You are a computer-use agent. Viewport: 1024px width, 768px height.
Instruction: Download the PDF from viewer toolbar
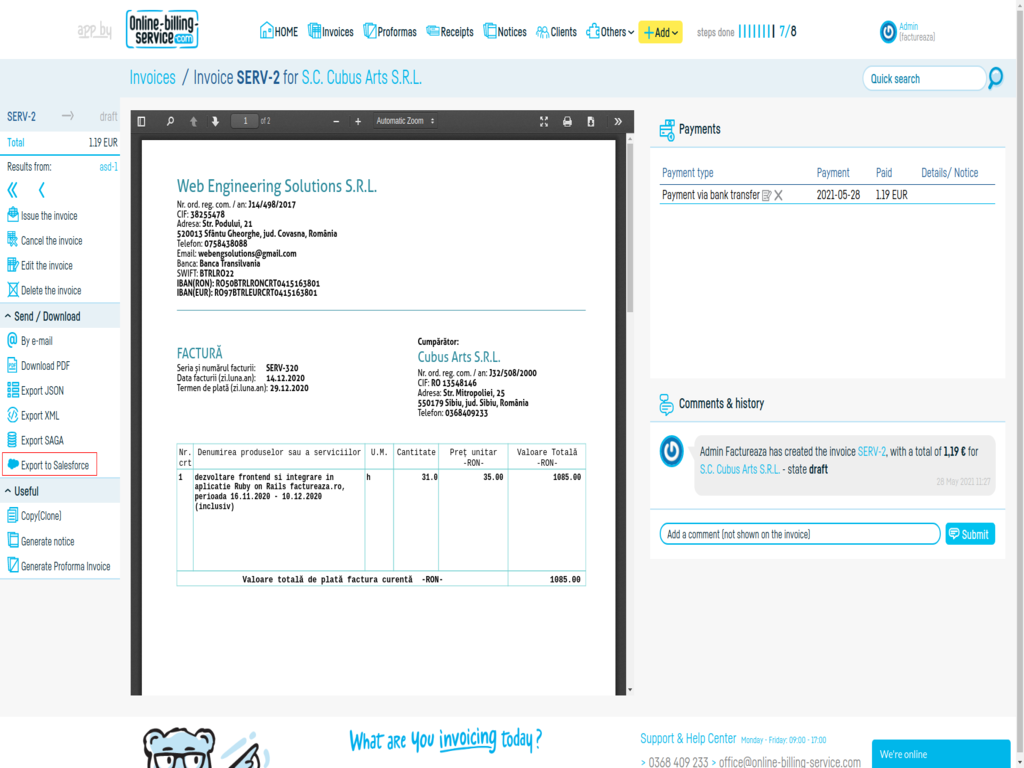point(590,121)
